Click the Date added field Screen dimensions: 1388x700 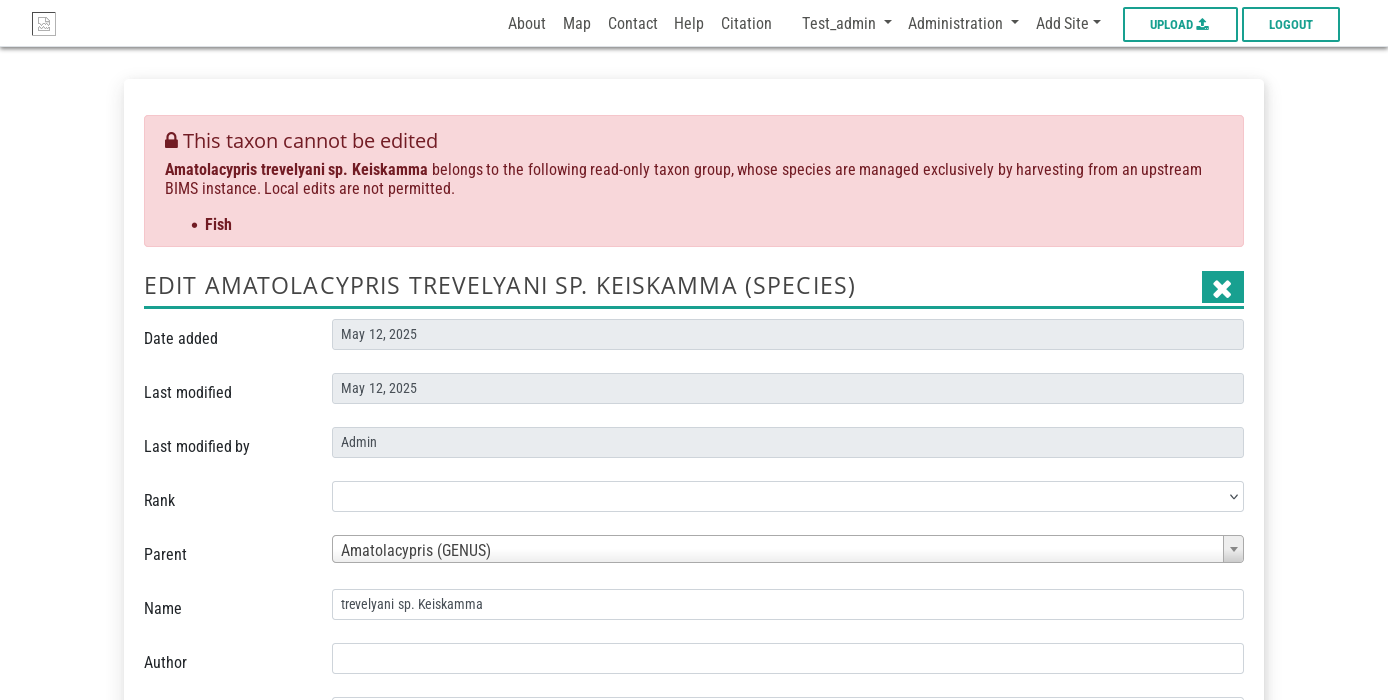788,334
